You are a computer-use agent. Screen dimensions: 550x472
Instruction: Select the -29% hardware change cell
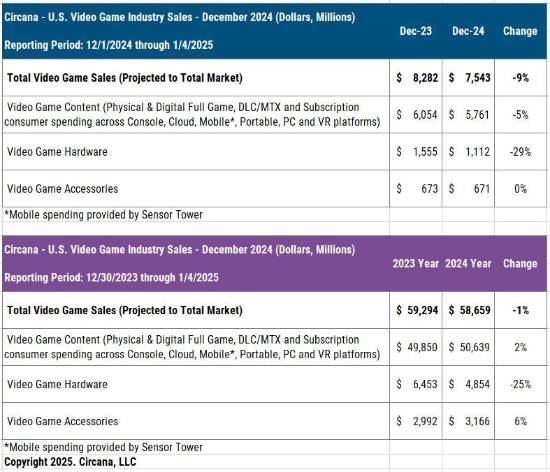521,151
